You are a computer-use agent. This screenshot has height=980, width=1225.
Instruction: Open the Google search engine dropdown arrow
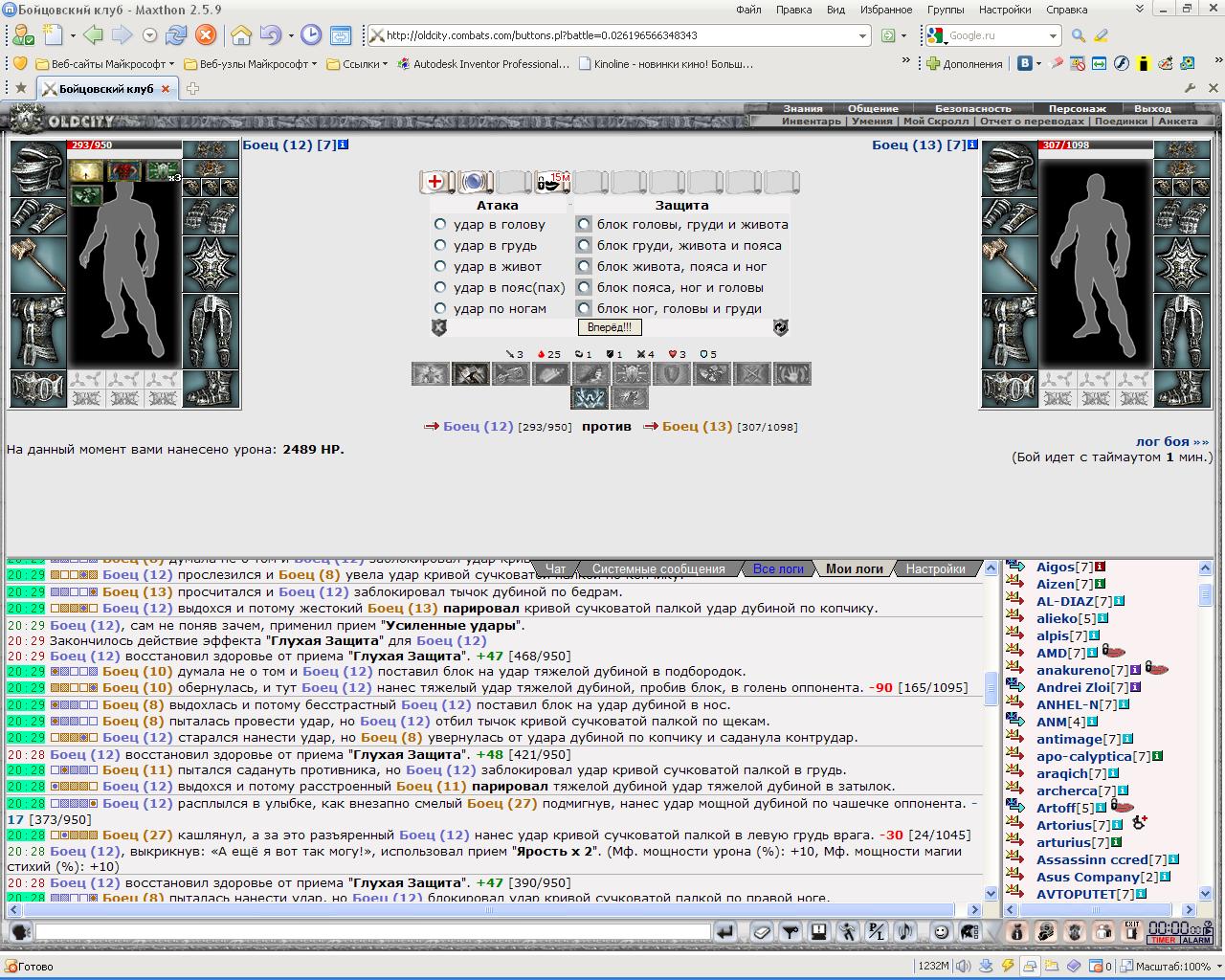[x=1053, y=35]
